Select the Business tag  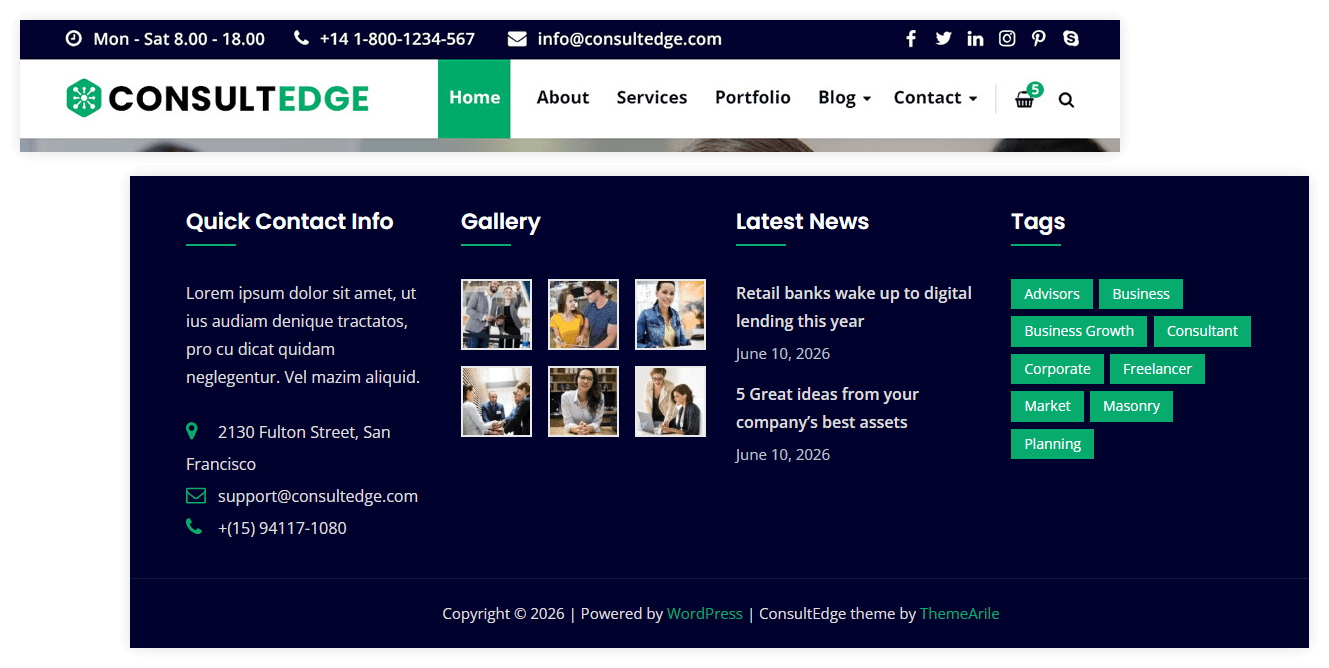click(x=1141, y=294)
